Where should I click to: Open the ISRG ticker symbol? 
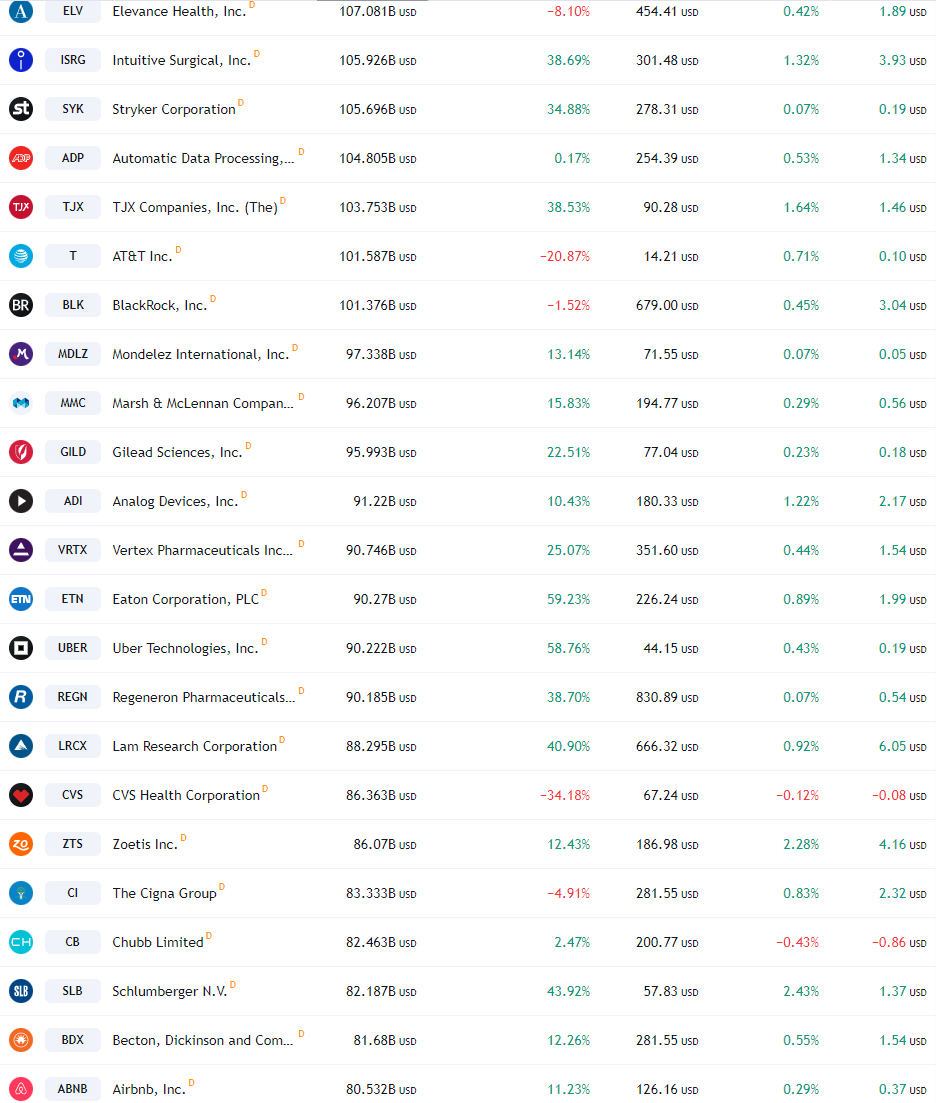73,60
